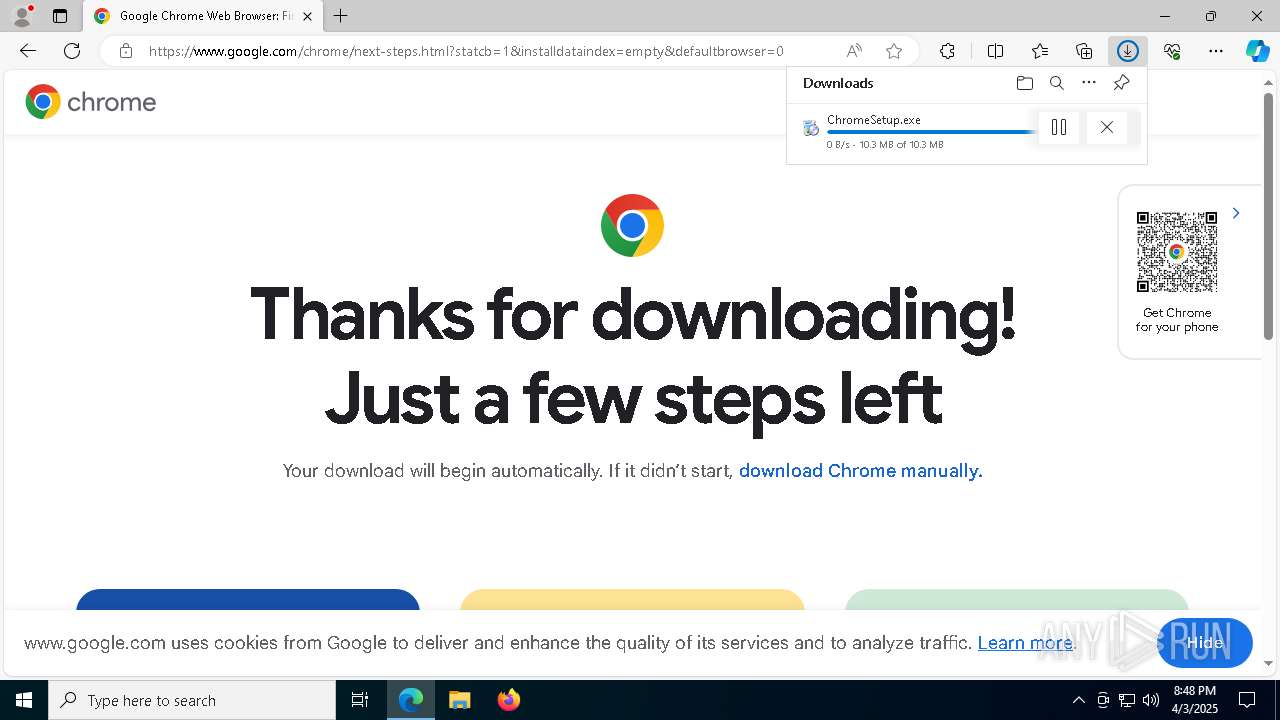Open the Collections icon

(1084, 51)
